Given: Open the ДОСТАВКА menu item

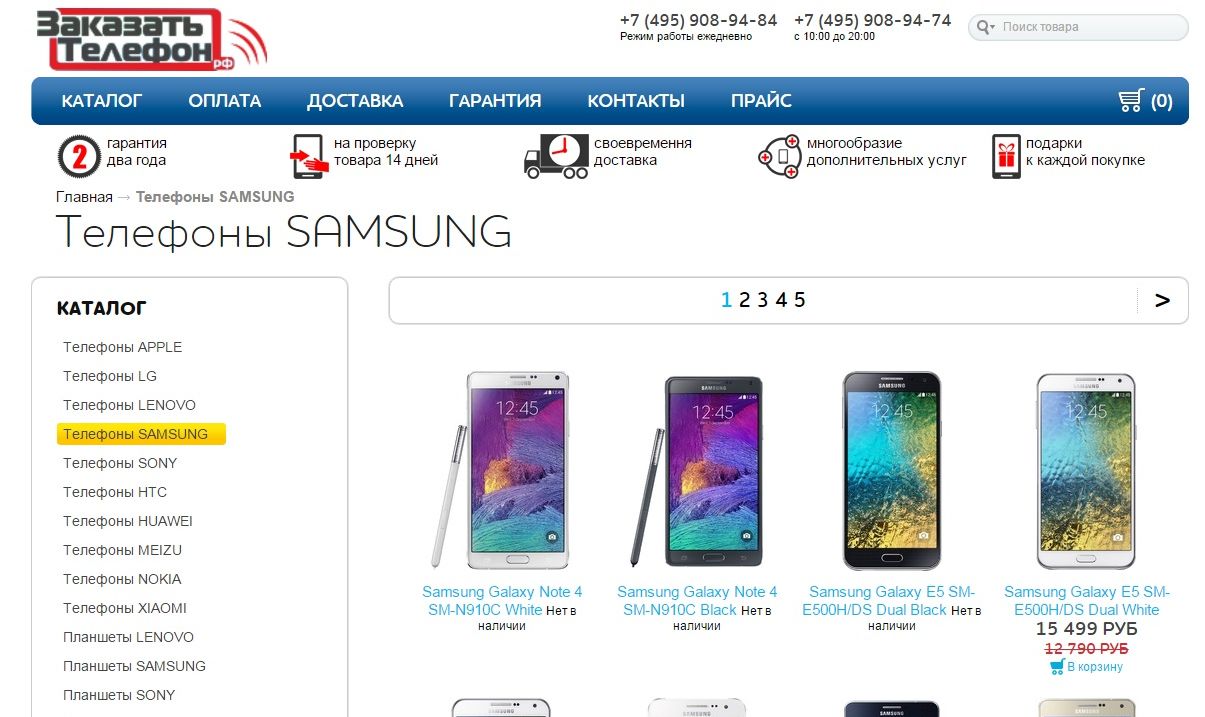Looking at the screenshot, I should pyautogui.click(x=355, y=100).
